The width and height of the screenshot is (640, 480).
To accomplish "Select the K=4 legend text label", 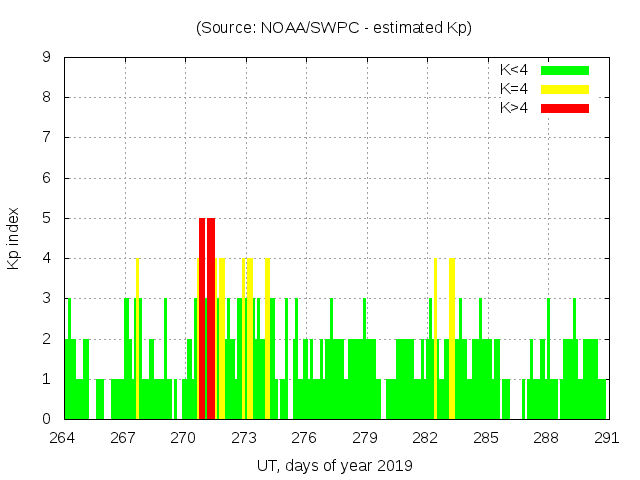I will [514, 89].
